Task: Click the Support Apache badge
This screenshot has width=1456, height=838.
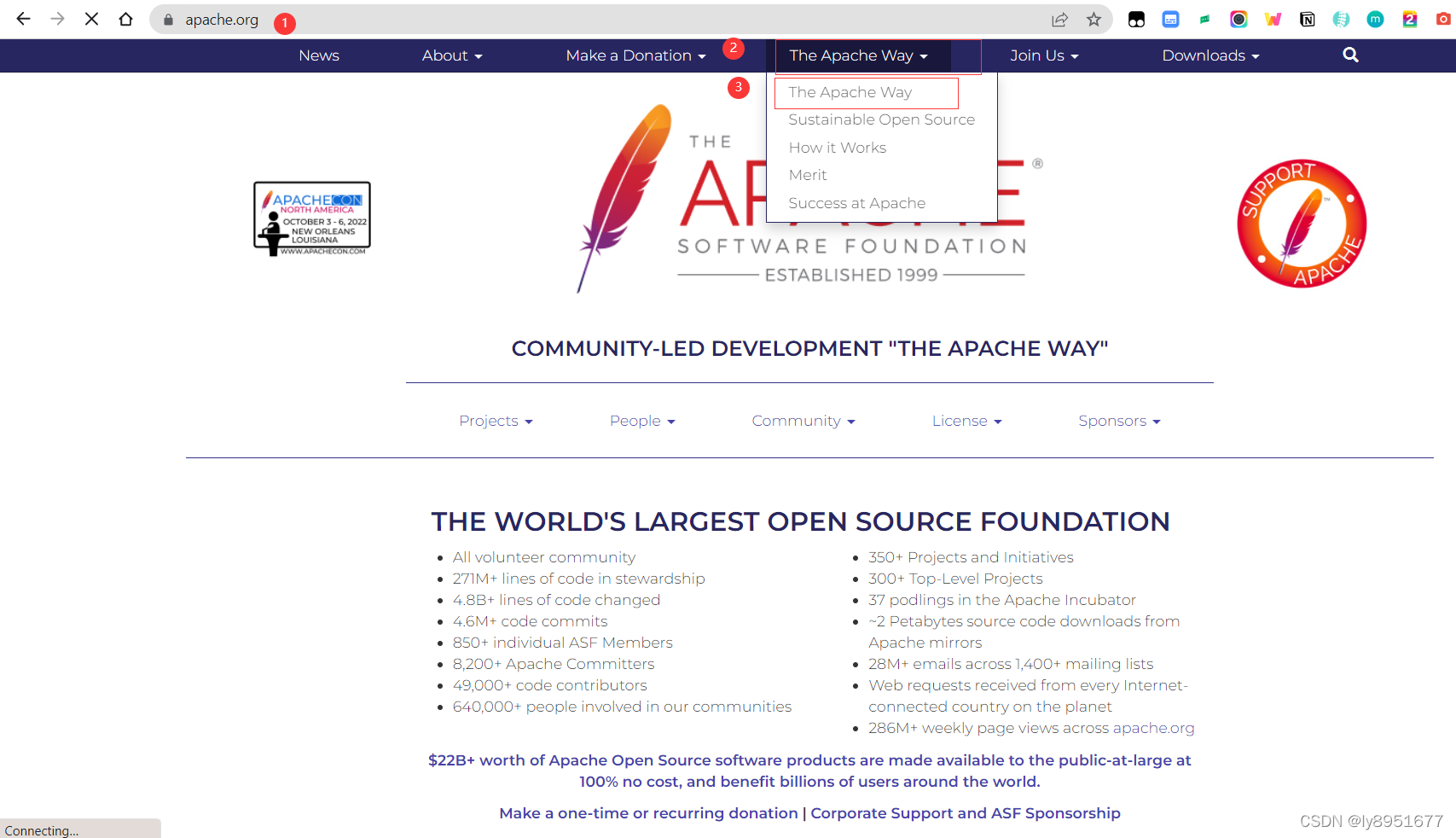Action: tap(1302, 224)
